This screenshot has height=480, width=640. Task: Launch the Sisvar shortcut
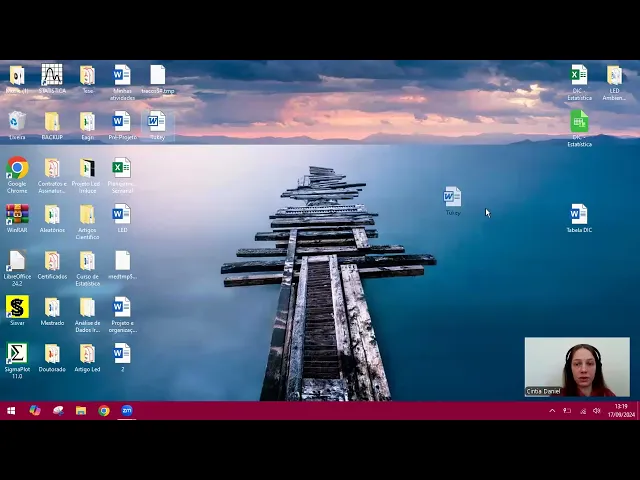click(17, 311)
